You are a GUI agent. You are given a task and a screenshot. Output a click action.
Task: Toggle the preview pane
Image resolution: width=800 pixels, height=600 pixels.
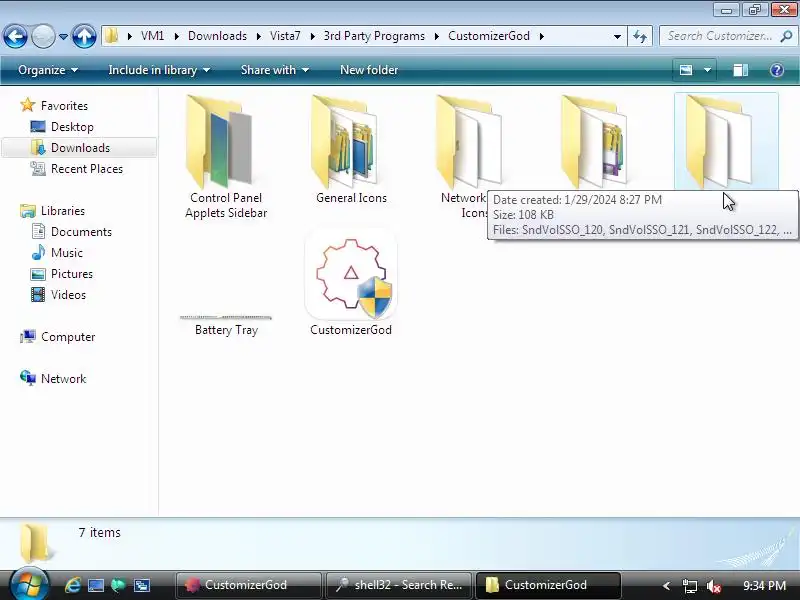click(740, 70)
